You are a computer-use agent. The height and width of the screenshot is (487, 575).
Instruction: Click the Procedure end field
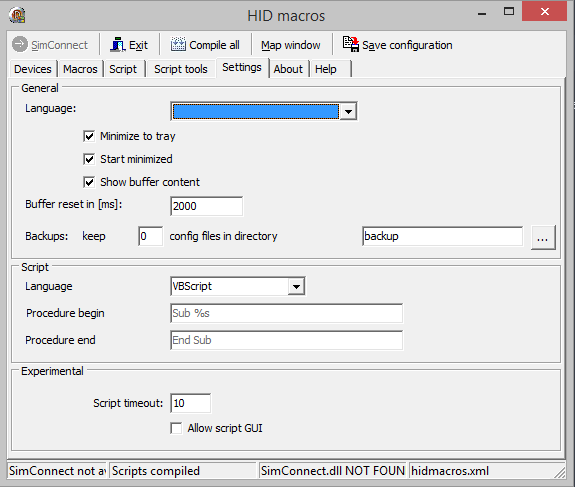point(287,340)
